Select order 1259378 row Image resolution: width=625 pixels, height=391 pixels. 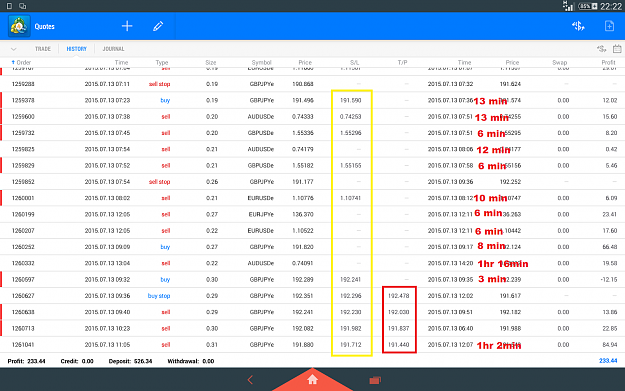point(312,100)
